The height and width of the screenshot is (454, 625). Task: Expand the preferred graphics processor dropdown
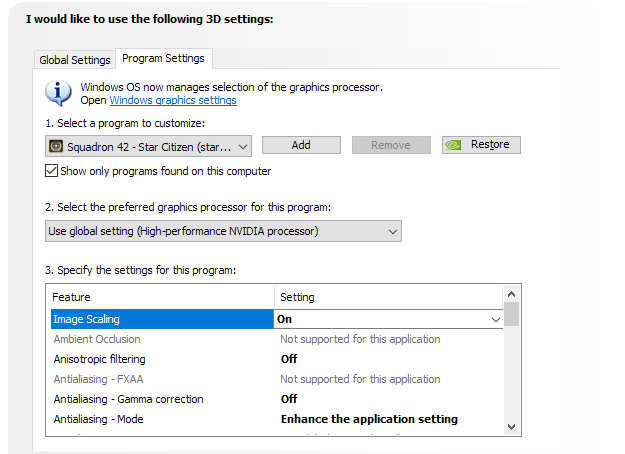(224, 232)
